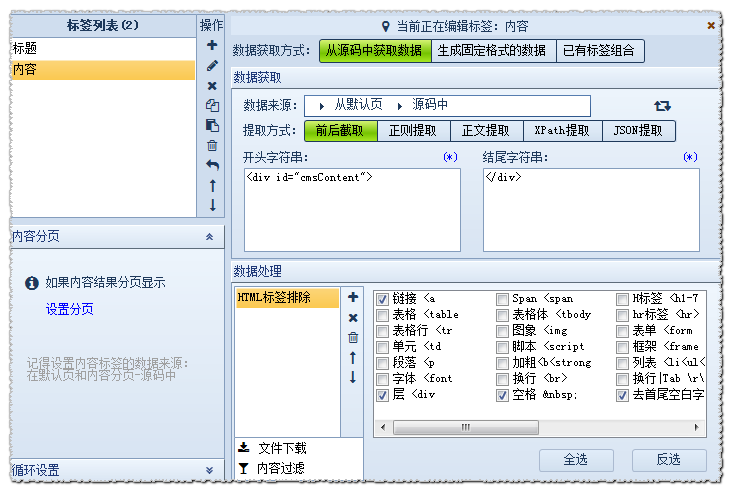The width and height of the screenshot is (732, 492).
Task: Open the 设置分页 link
Action: (70, 310)
